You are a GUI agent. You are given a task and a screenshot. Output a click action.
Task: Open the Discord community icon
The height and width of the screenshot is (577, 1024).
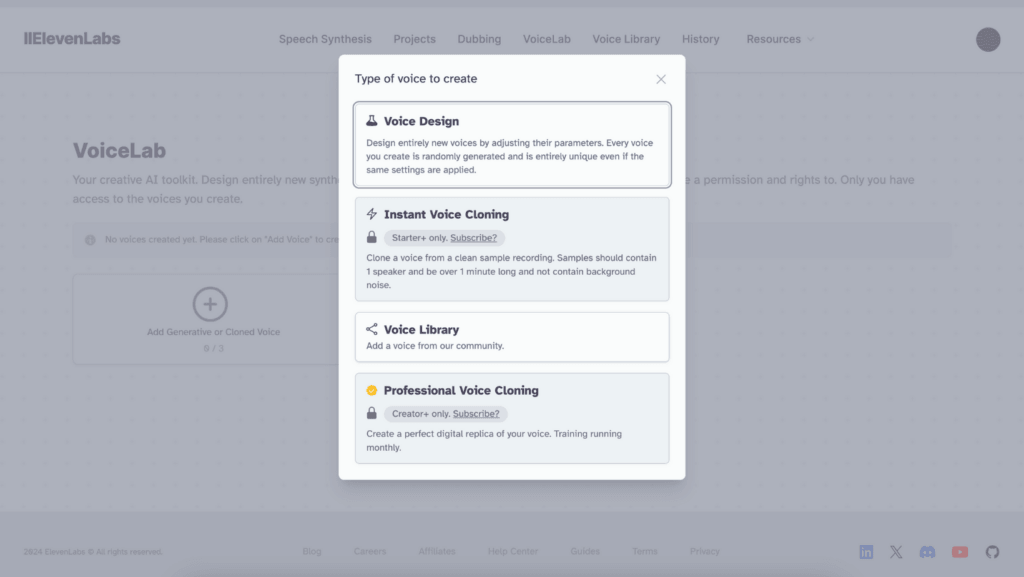927,551
